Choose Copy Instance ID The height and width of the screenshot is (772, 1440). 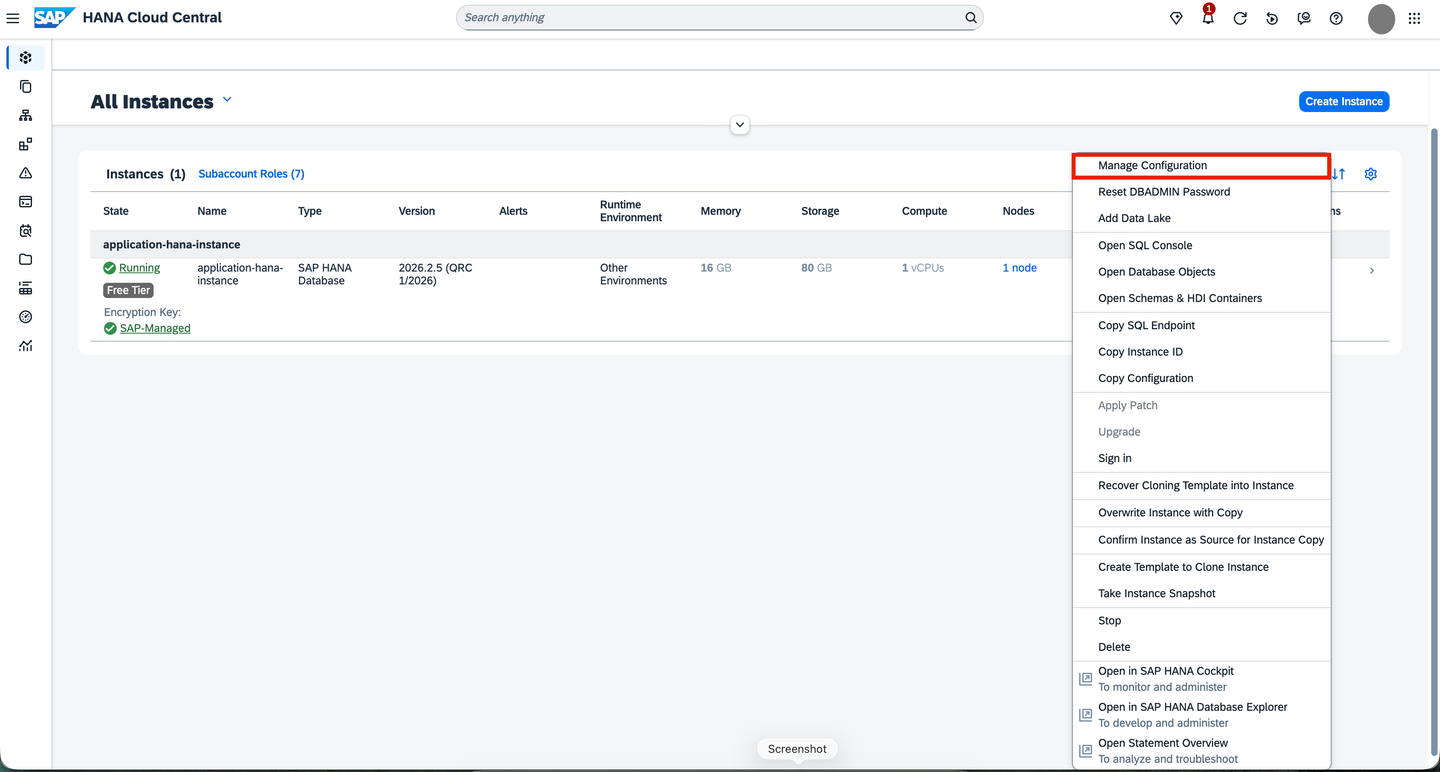[1201, 352]
